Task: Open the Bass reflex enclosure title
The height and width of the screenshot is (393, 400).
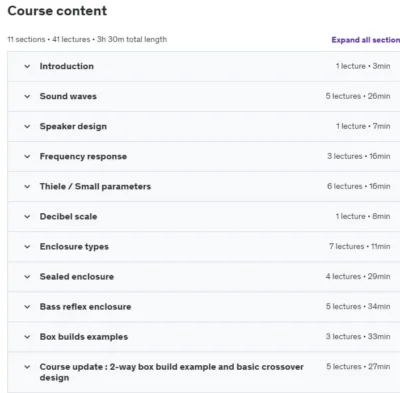Action: point(85,307)
